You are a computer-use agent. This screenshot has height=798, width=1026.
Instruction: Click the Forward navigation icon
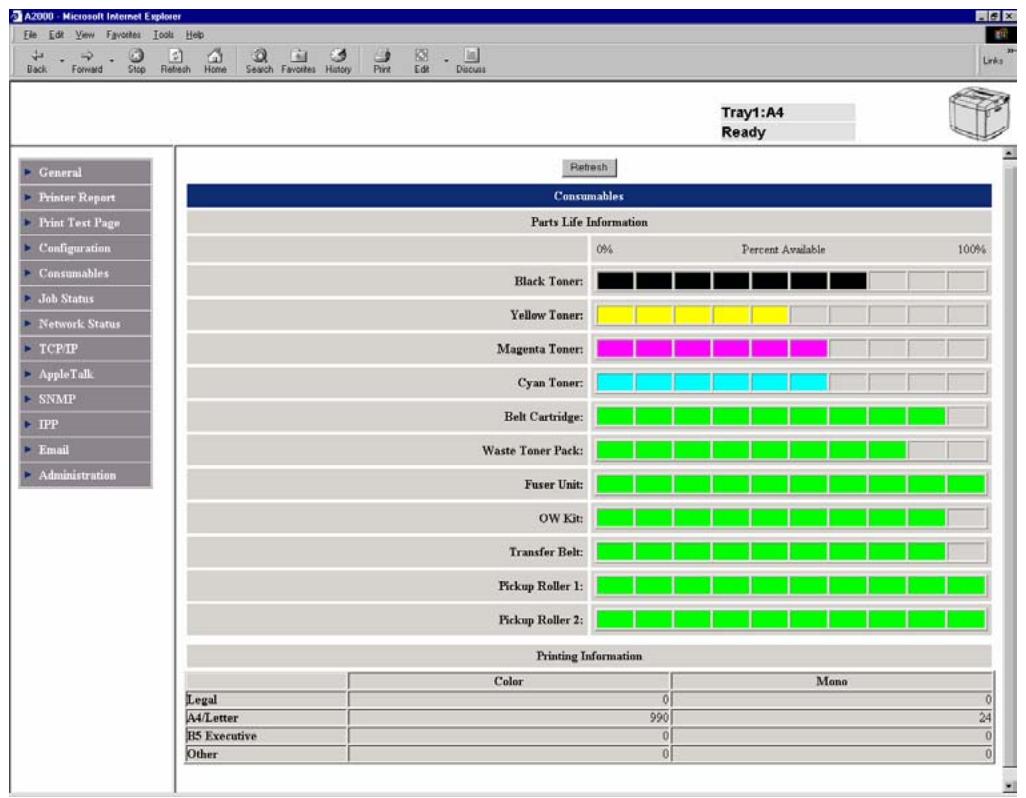click(87, 61)
